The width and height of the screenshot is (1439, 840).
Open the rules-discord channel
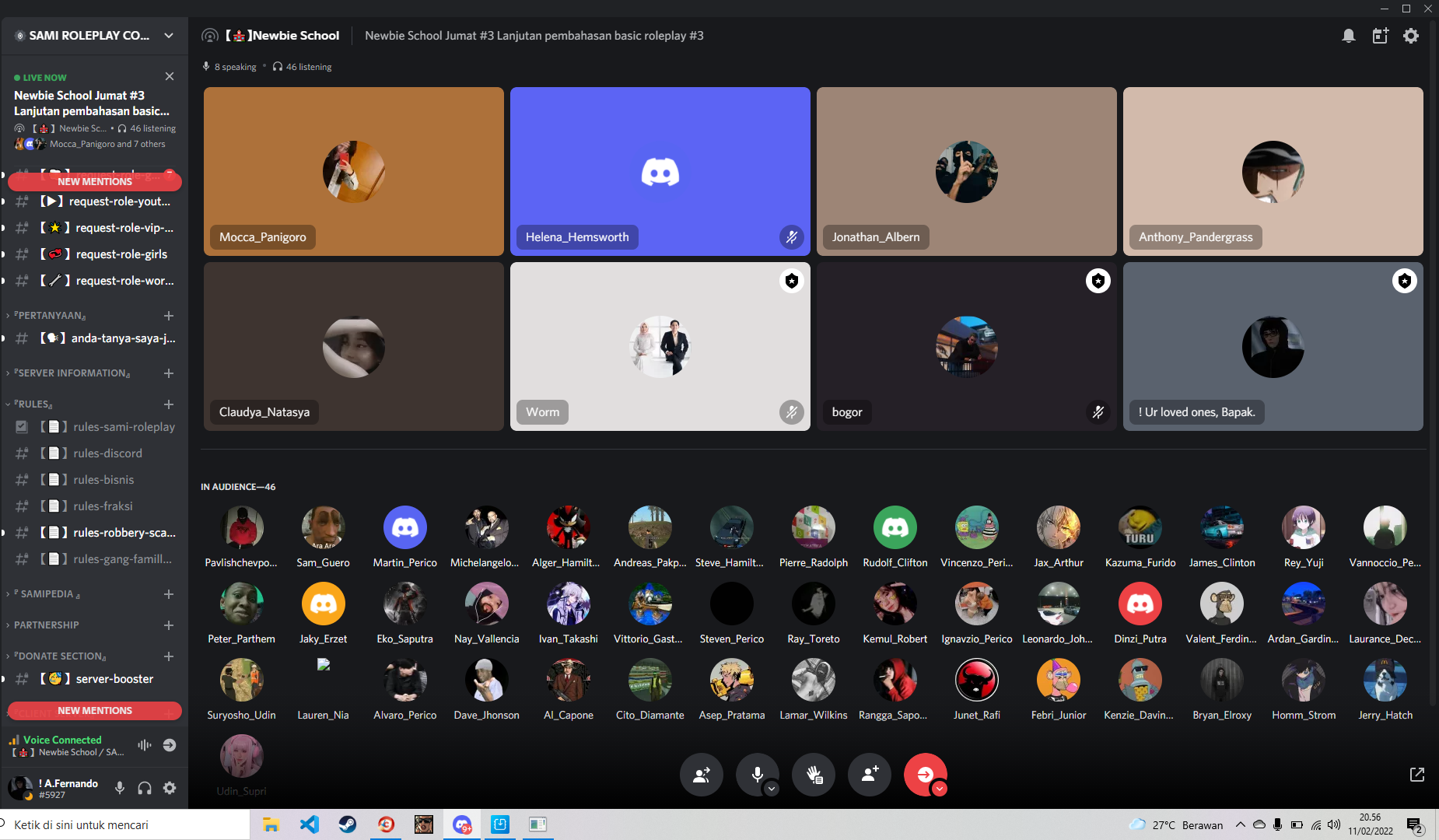click(x=95, y=453)
